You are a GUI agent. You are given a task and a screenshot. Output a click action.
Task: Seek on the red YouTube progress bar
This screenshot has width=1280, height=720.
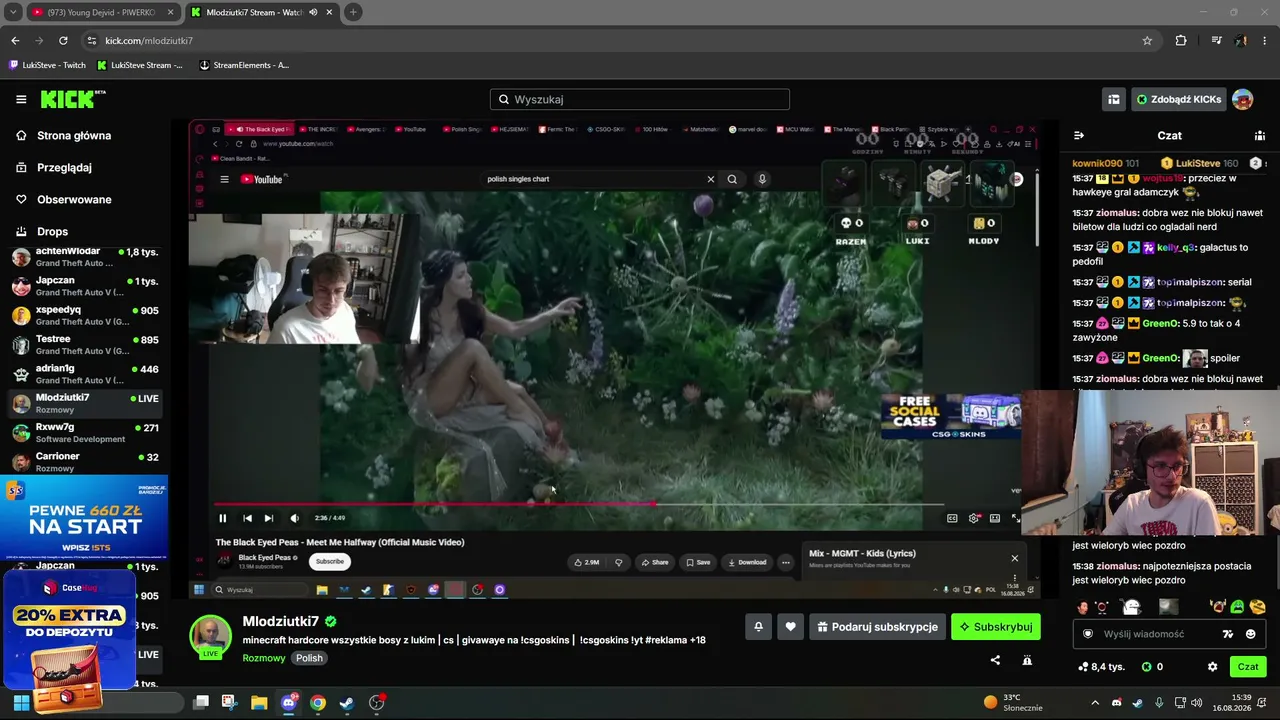pos(579,504)
